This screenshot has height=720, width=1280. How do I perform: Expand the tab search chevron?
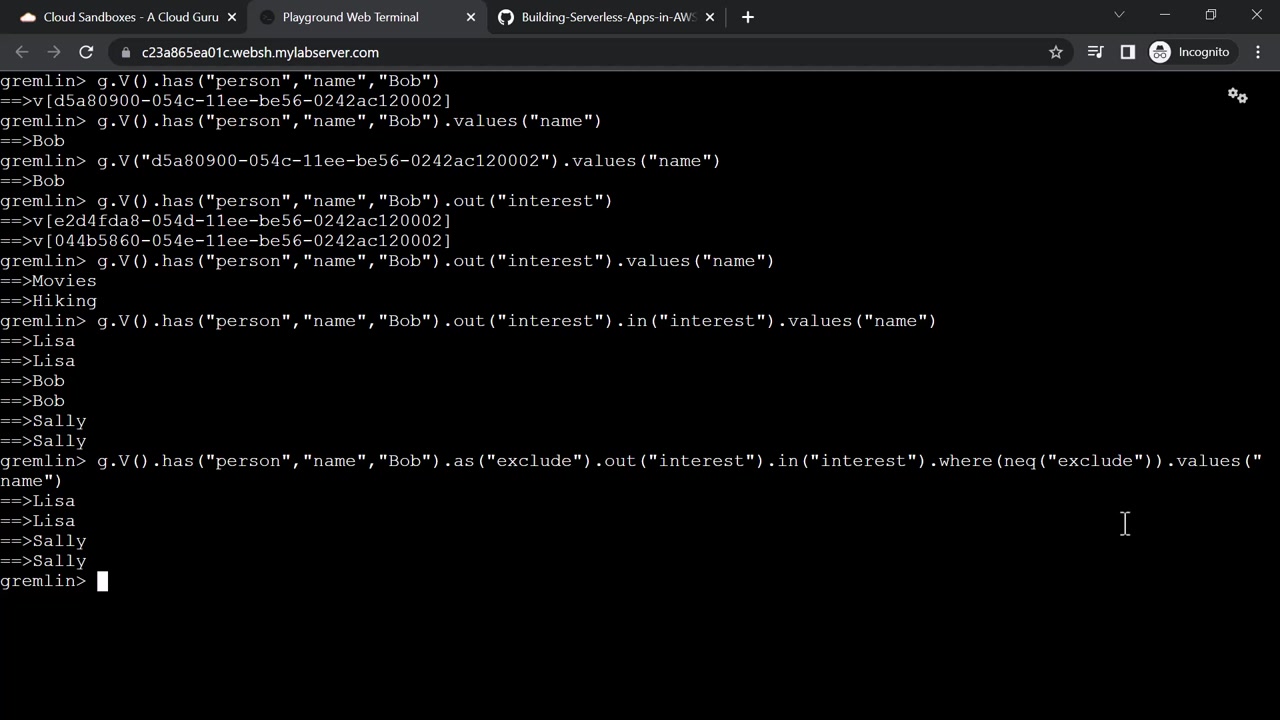(1119, 15)
